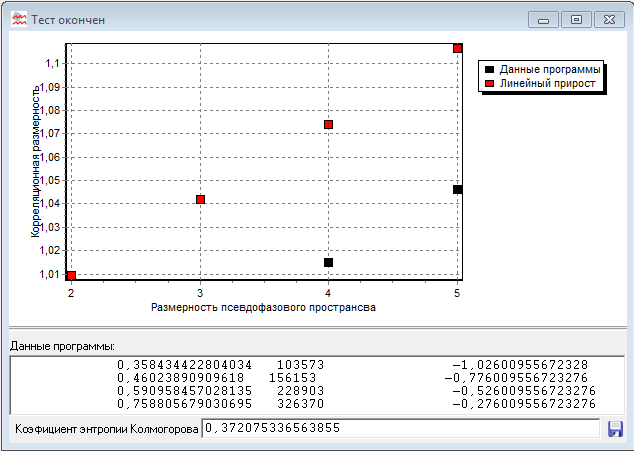Viewport: 634px width, 451px height.
Task: Select red data point at dimension 5
Action: click(x=457, y=48)
